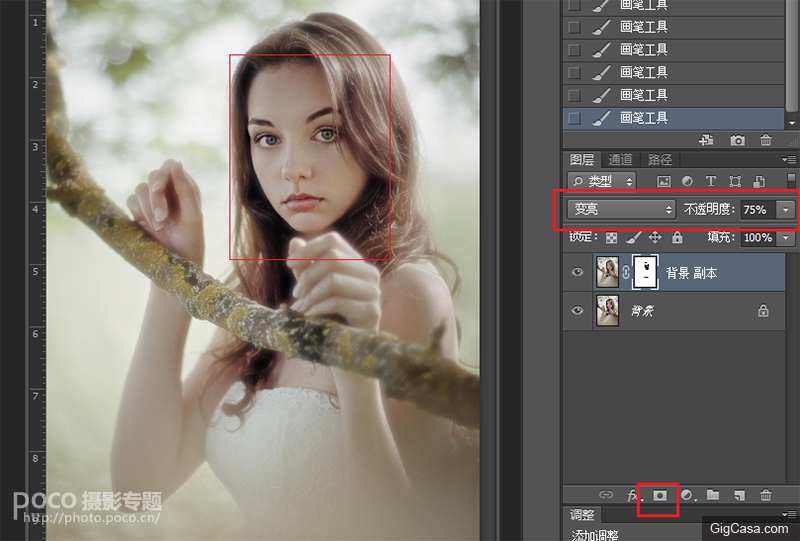Click History panel scroll down arrow
Viewport: 800px width, 541px height.
792,123
